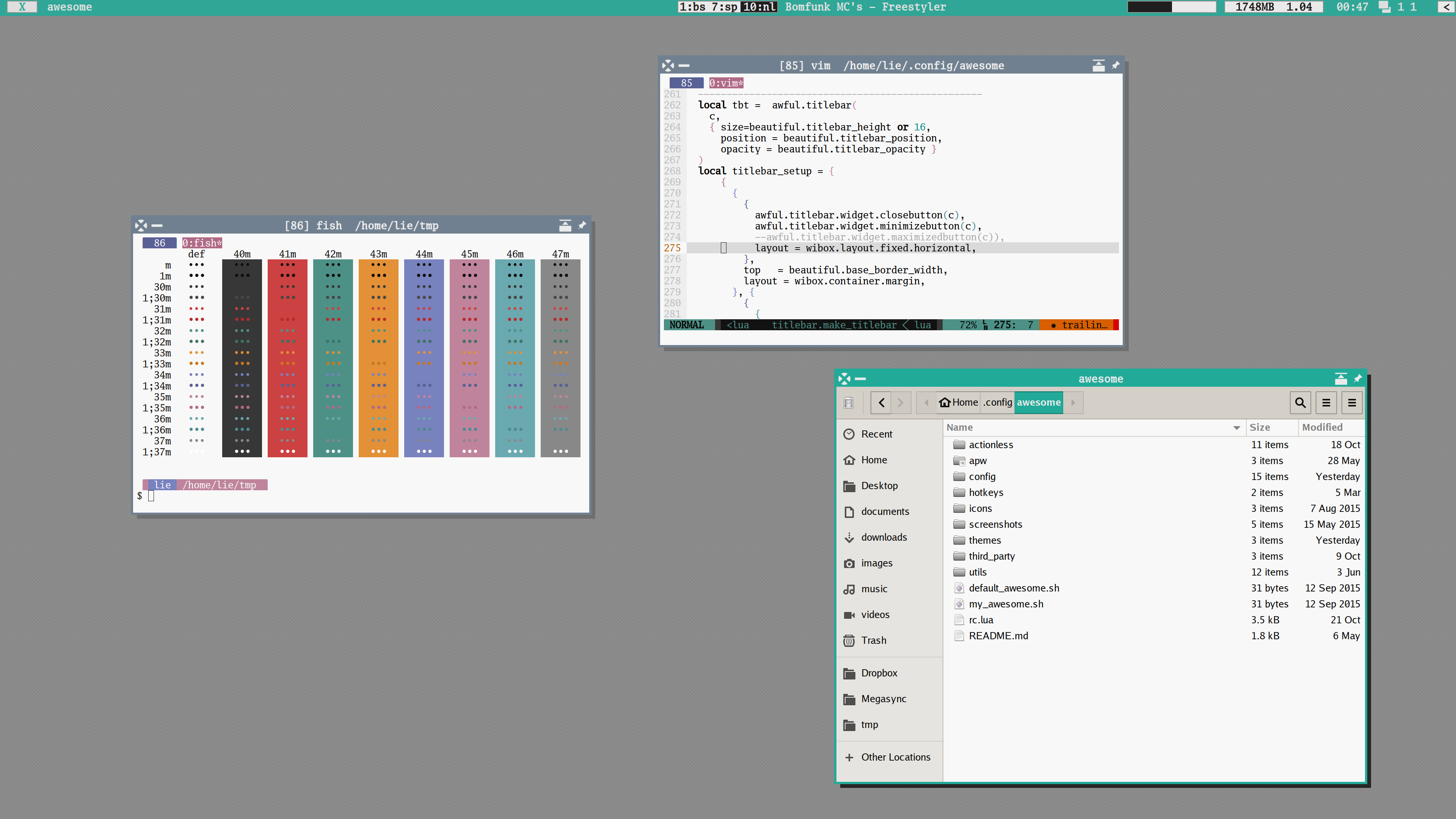Toggle pin on the vim window titlebar

[1115, 66]
